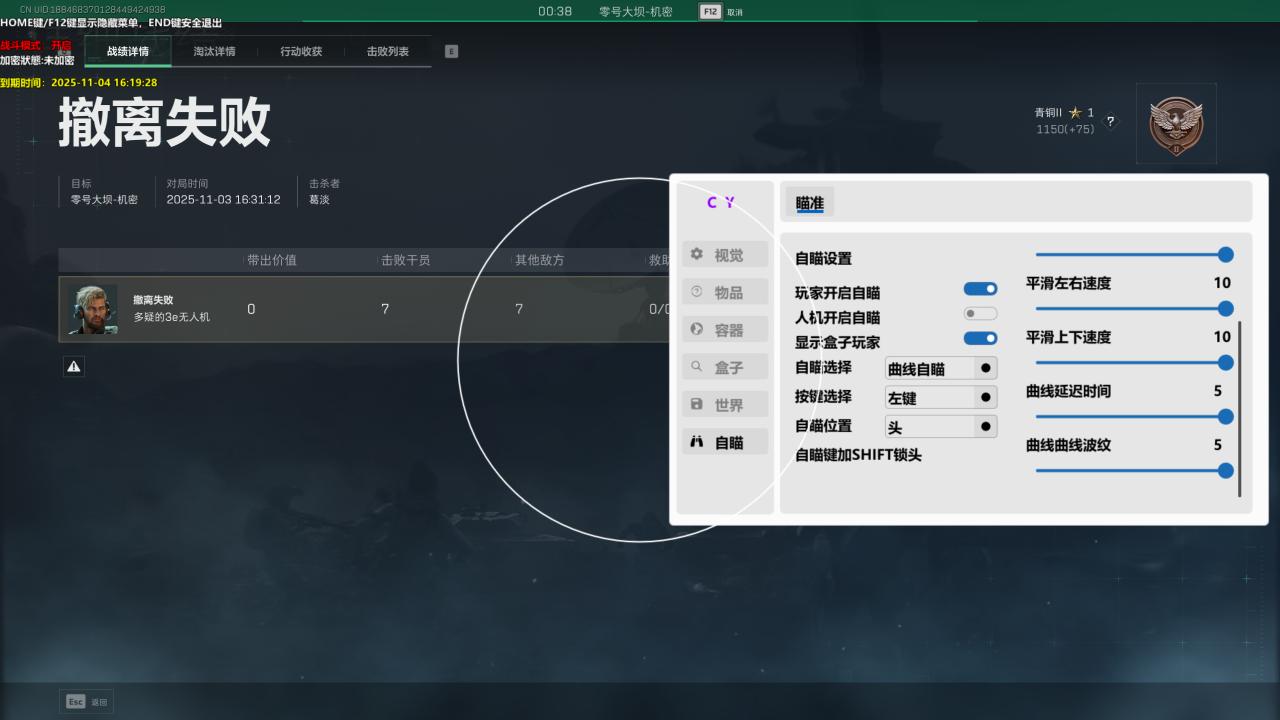Image resolution: width=1280 pixels, height=720 pixels.
Task: Disable the 玩家开启自瞄 toggle
Action: (x=980, y=289)
